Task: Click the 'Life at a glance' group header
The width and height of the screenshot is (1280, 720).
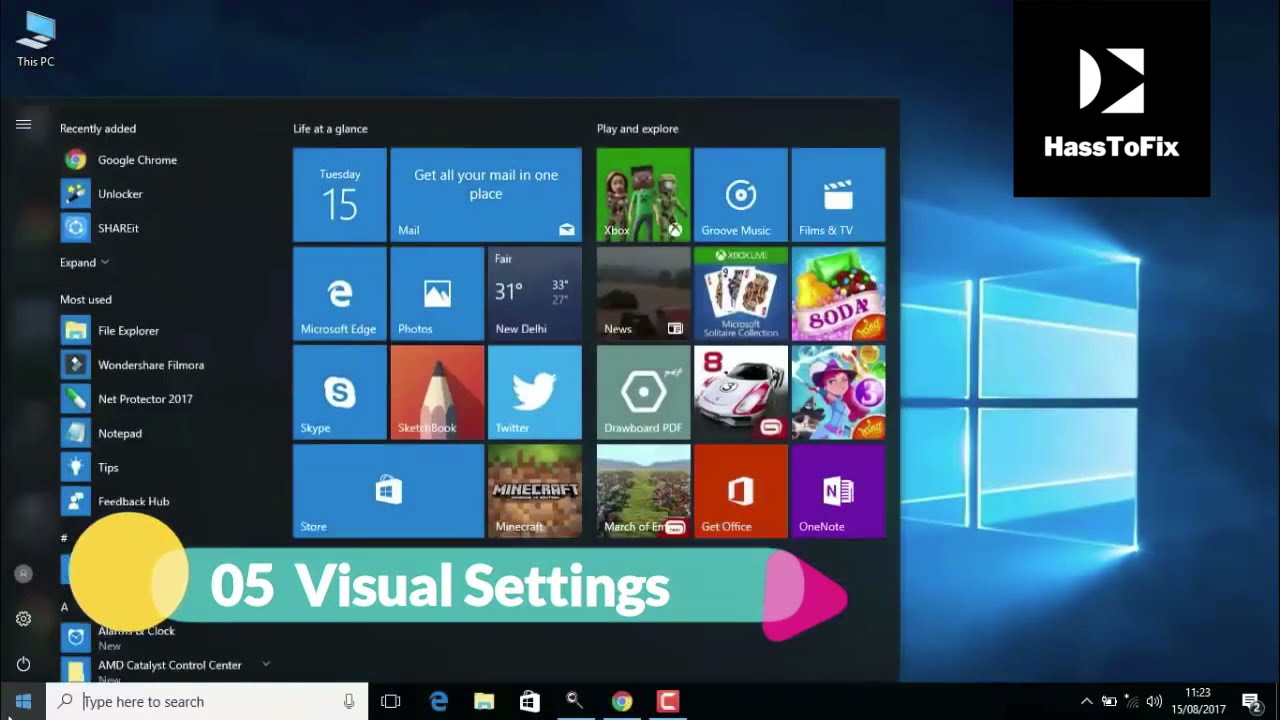Action: (x=330, y=129)
